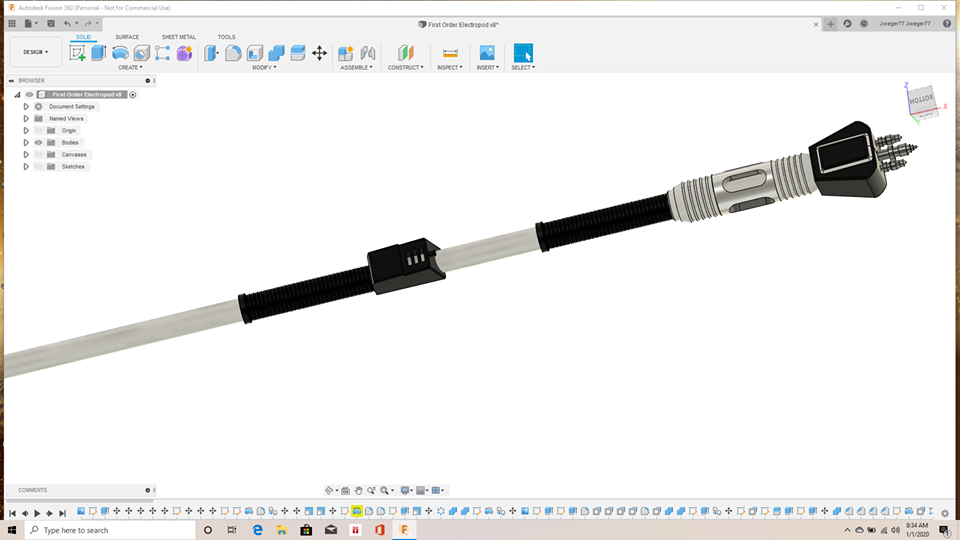Click the ViewCube bottom face
This screenshot has height=540, width=960.
(x=921, y=99)
